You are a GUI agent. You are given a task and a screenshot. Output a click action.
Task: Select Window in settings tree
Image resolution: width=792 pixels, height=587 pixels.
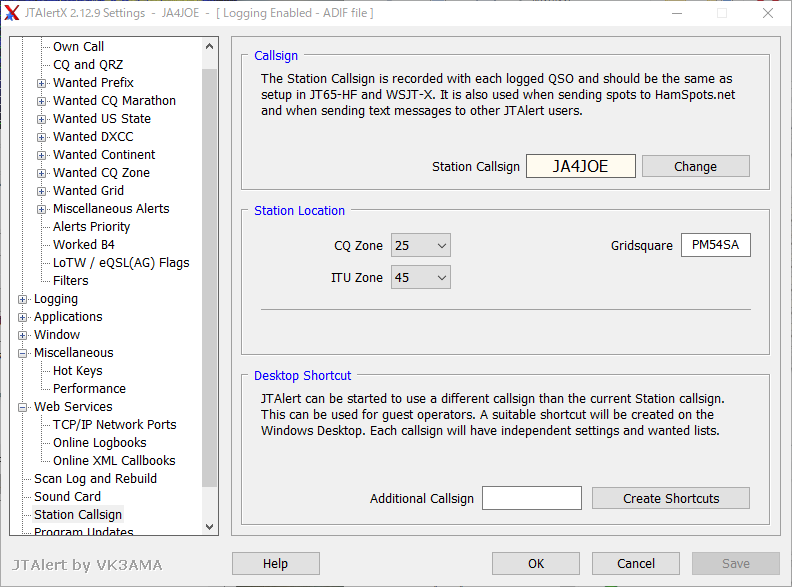[57, 335]
